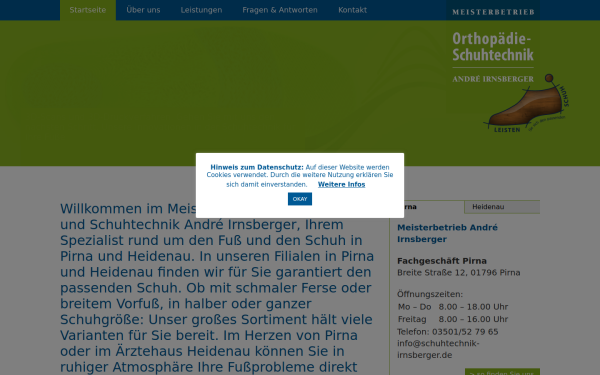Accept cookies with OKAY button
This screenshot has width=600, height=375.
tap(300, 199)
